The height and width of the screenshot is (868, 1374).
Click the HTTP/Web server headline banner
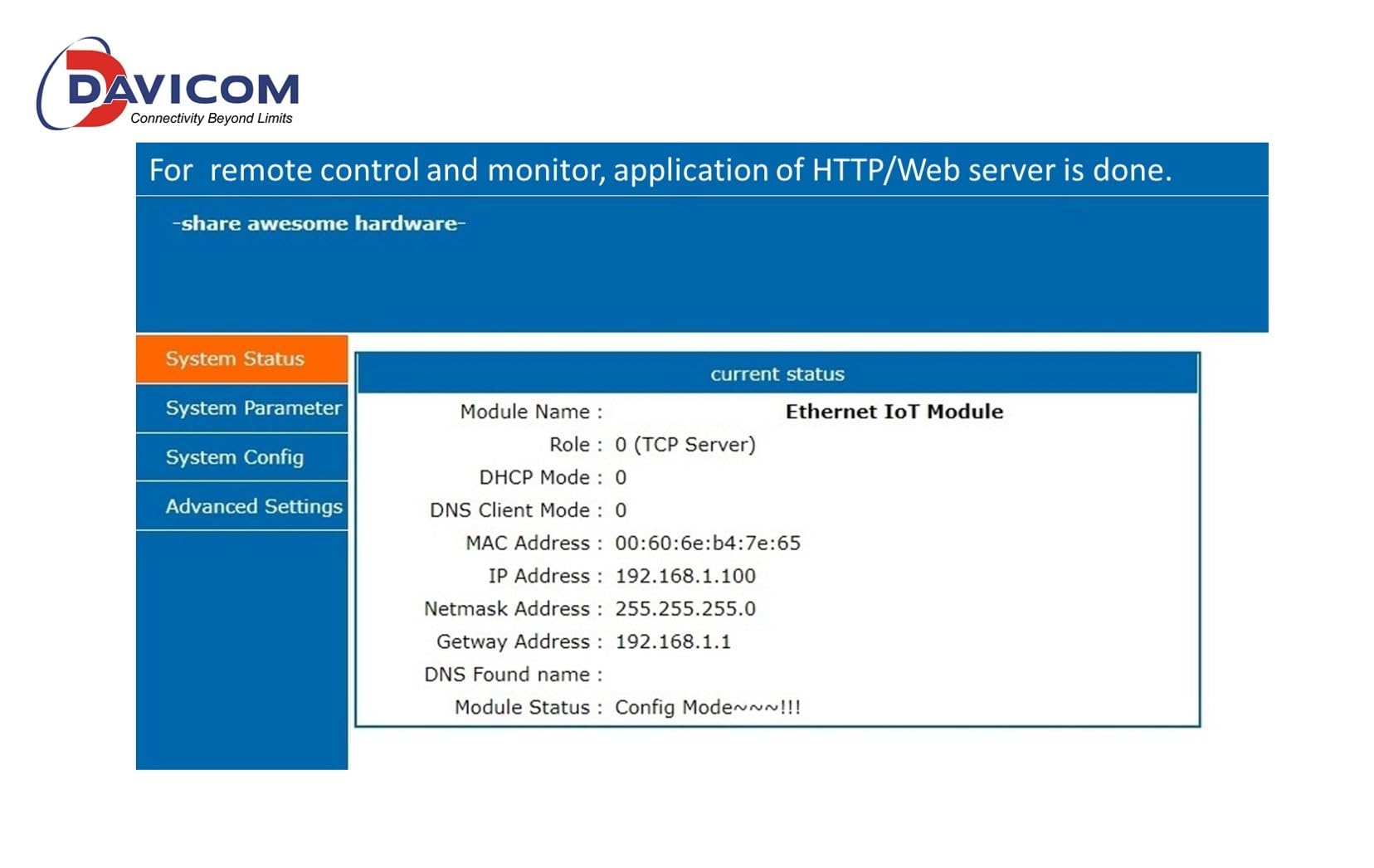pyautogui.click(x=702, y=169)
